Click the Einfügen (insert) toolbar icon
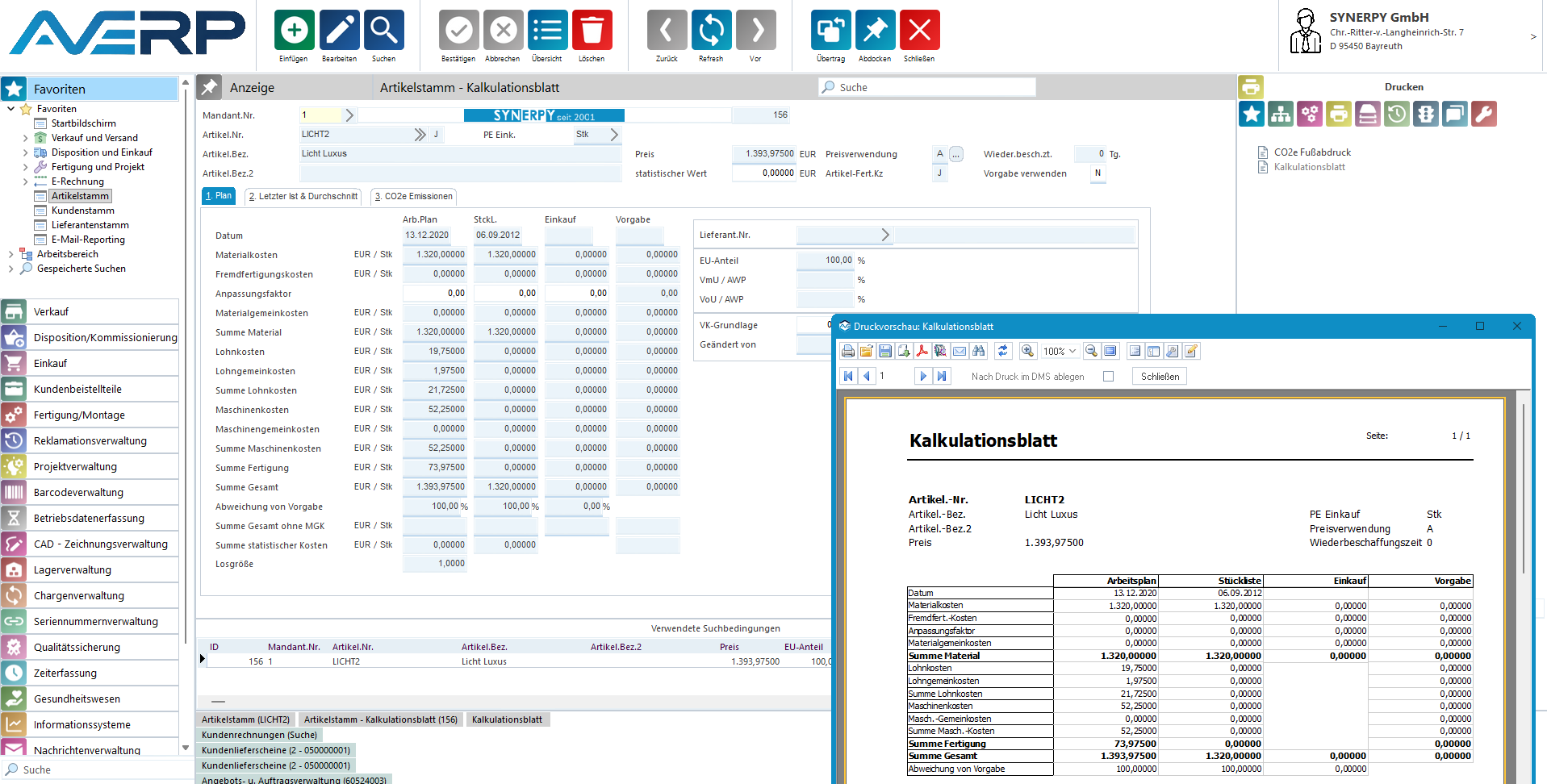 coord(294,31)
